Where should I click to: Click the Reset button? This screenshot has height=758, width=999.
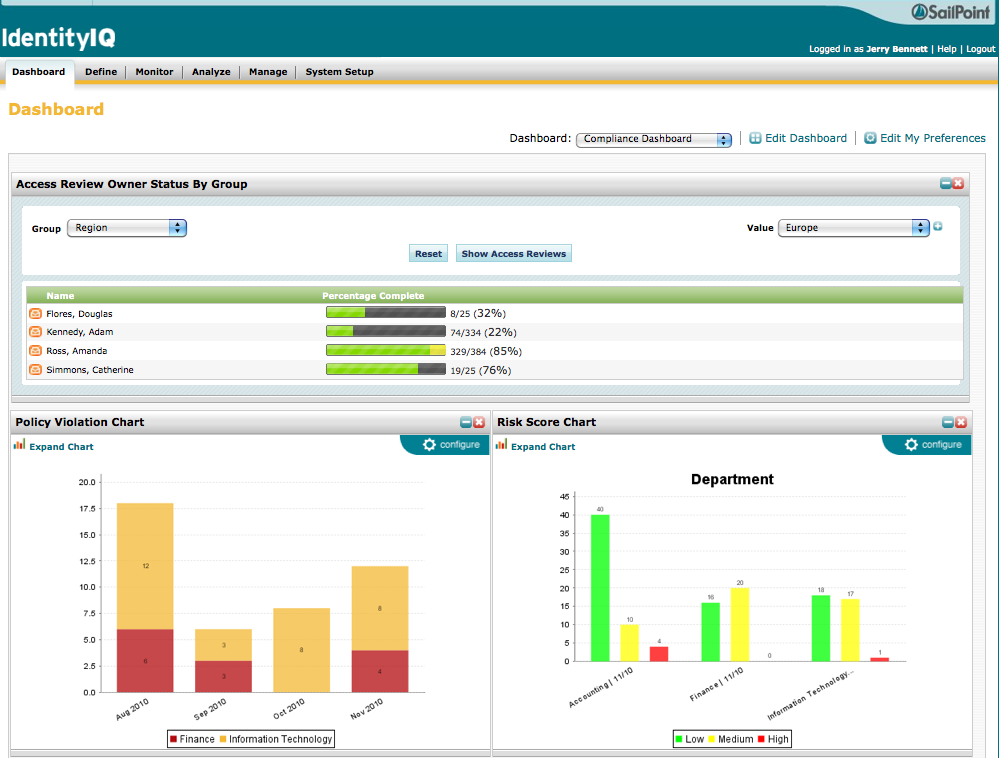[428, 254]
